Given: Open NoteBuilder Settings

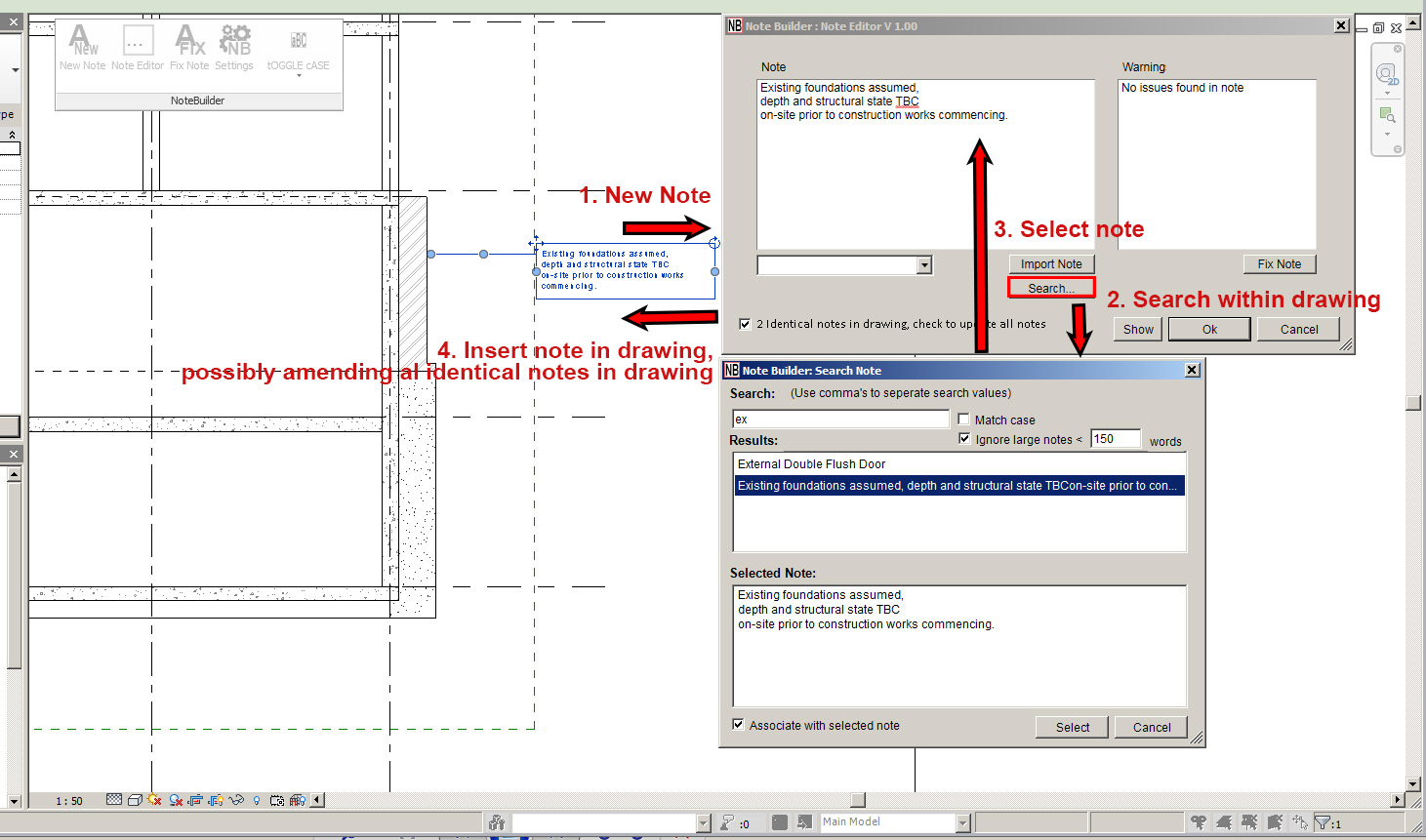Looking at the screenshot, I should (x=234, y=48).
